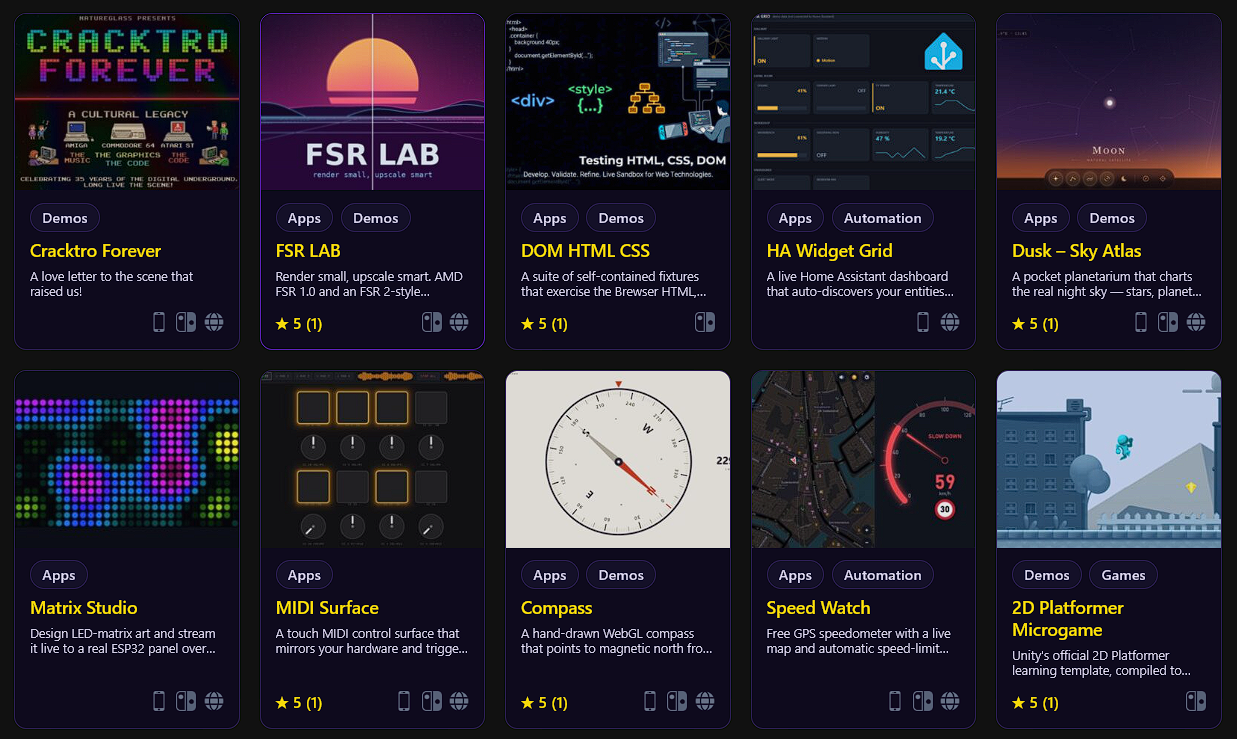
Task: Select the Apps tag on FSR LAB
Action: (304, 218)
